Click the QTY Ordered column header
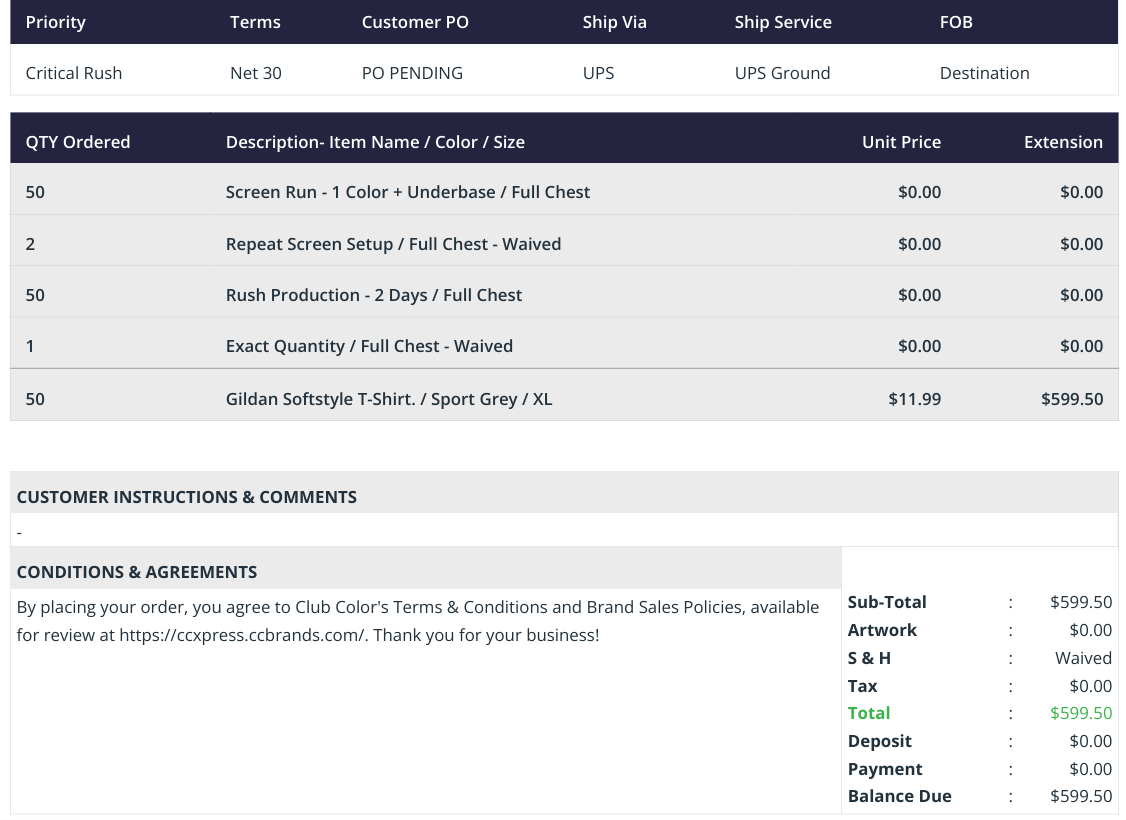1126x820 pixels. coord(78,142)
